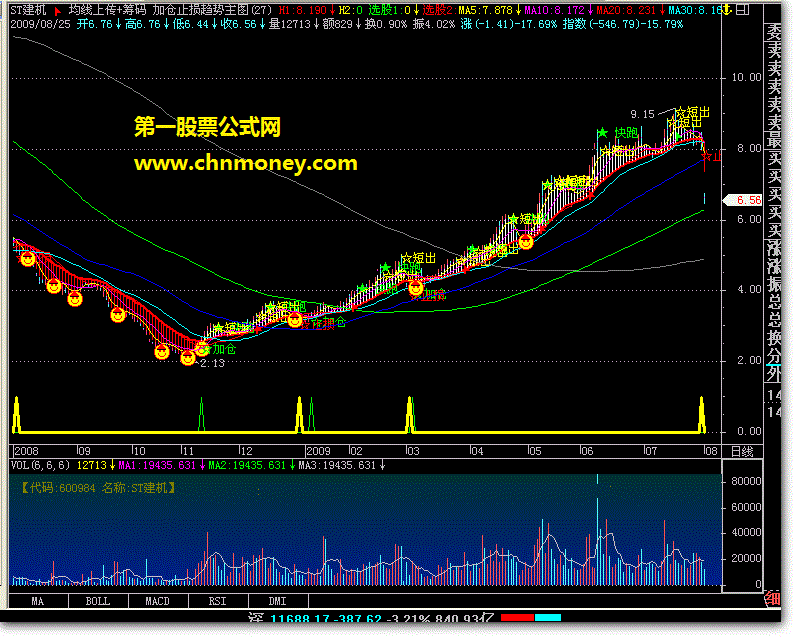The height and width of the screenshot is (637, 796).
Task: Click the 振4.02% amplitude value
Action: click(434, 24)
